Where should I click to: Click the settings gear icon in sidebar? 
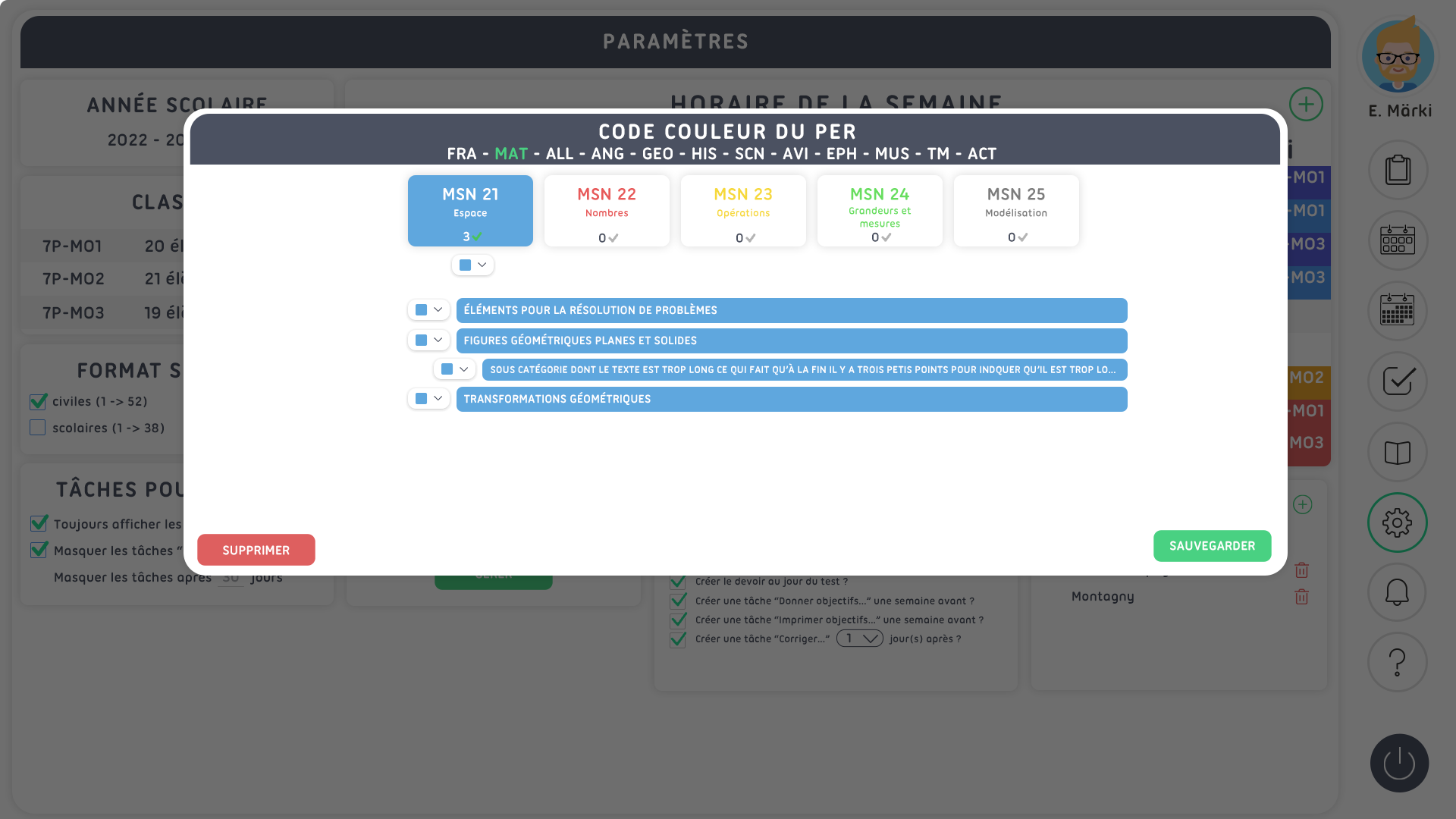coord(1398,522)
